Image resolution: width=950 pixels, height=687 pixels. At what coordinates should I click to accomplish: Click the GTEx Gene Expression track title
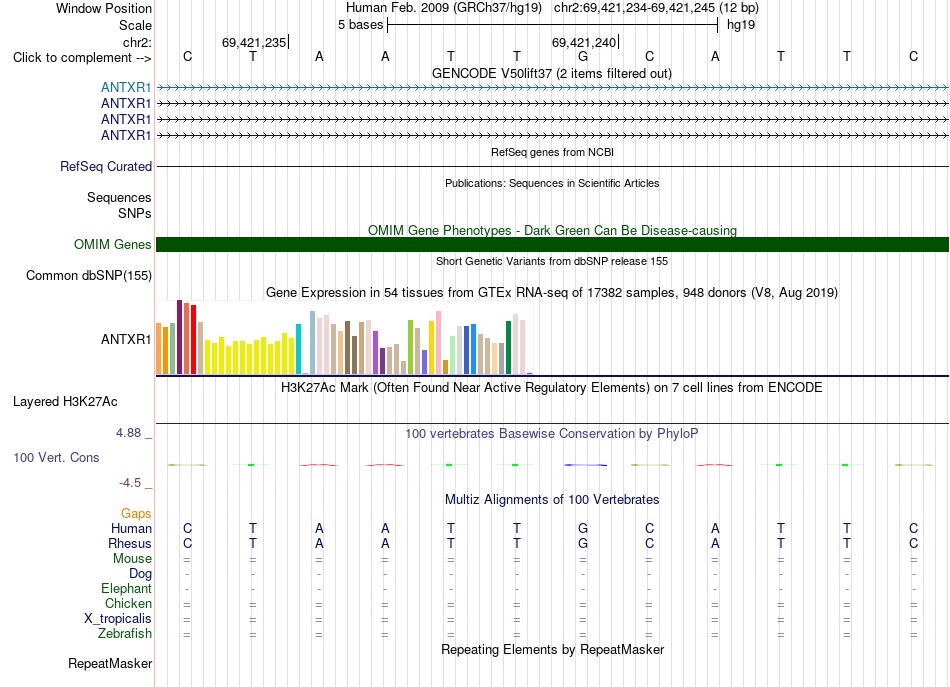click(x=552, y=293)
